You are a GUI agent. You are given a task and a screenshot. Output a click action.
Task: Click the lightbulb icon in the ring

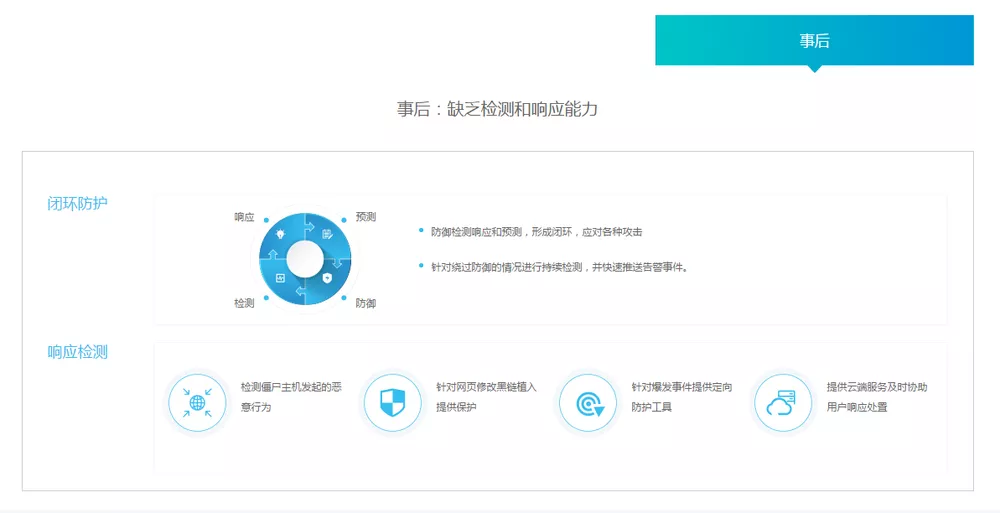(281, 234)
